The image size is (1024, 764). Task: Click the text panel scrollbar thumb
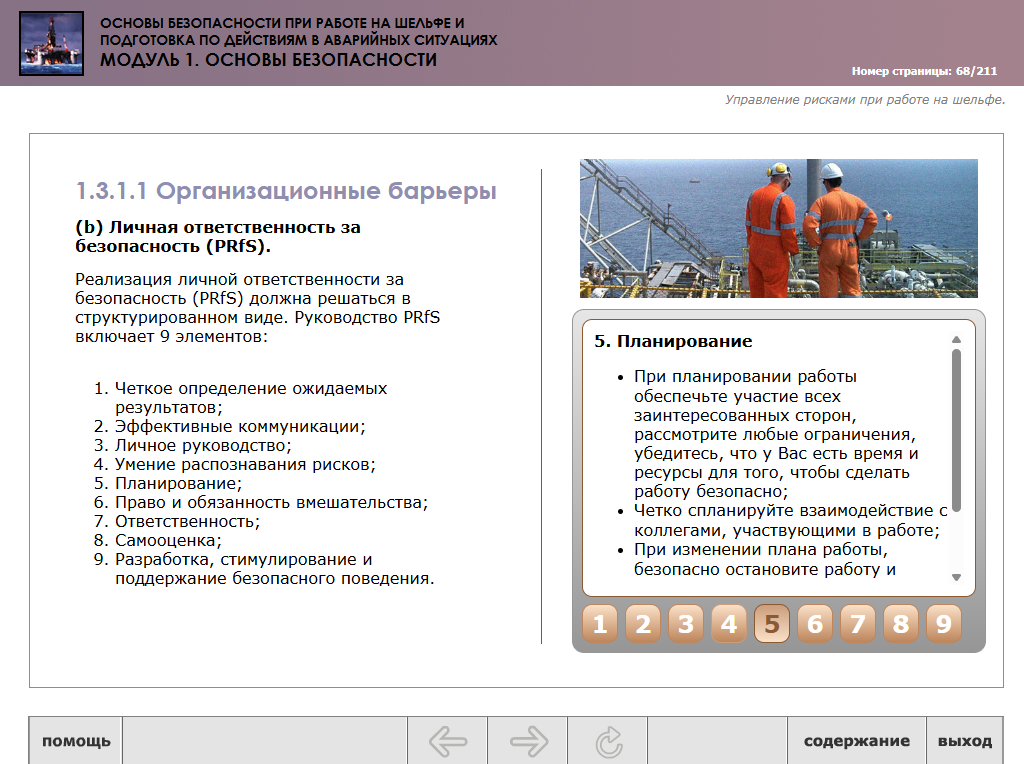pos(956,430)
